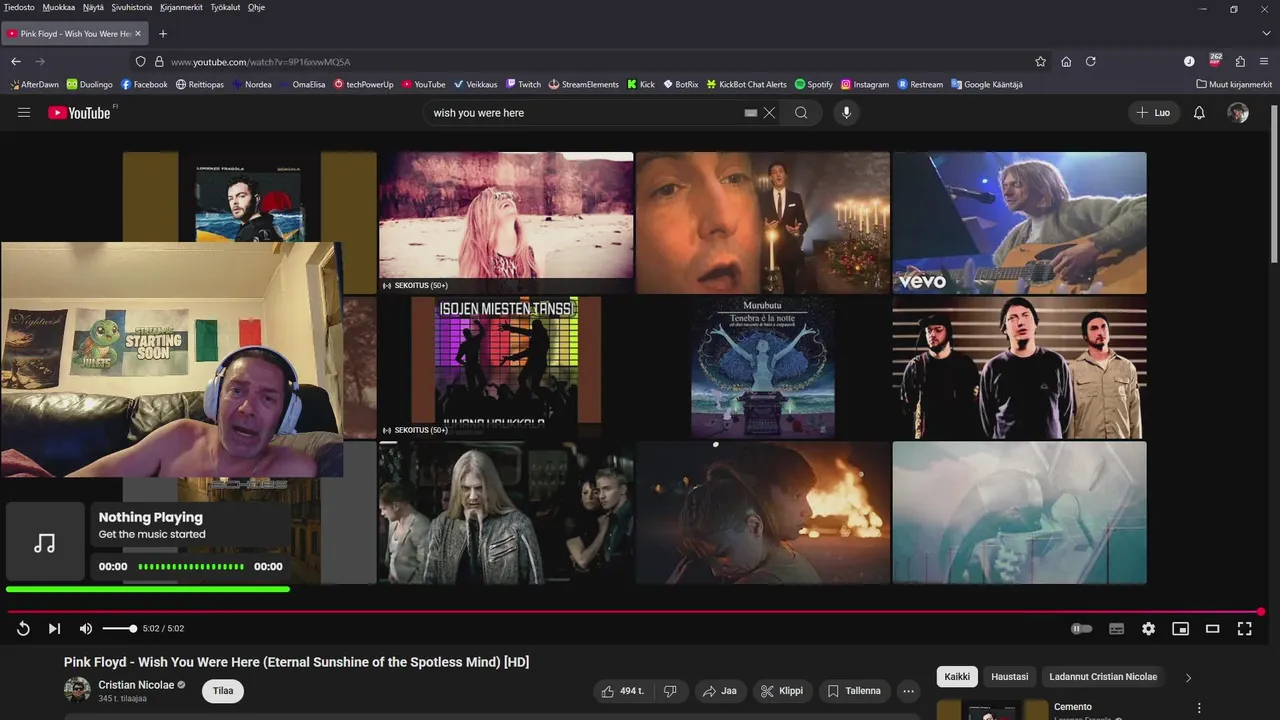Open a new browser tab
Image resolution: width=1280 pixels, height=720 pixels.
click(x=163, y=33)
